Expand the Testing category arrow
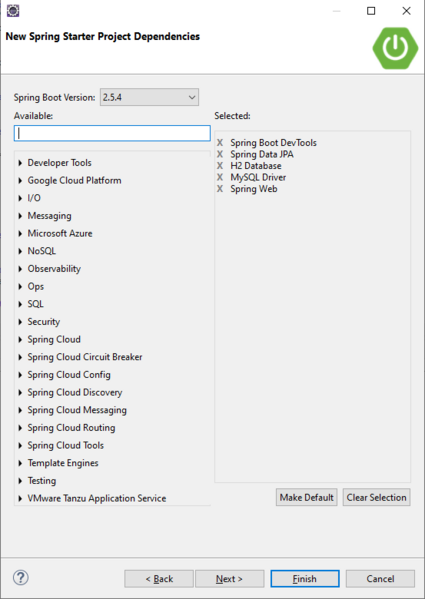Image resolution: width=425 pixels, height=599 pixels. [x=20, y=481]
